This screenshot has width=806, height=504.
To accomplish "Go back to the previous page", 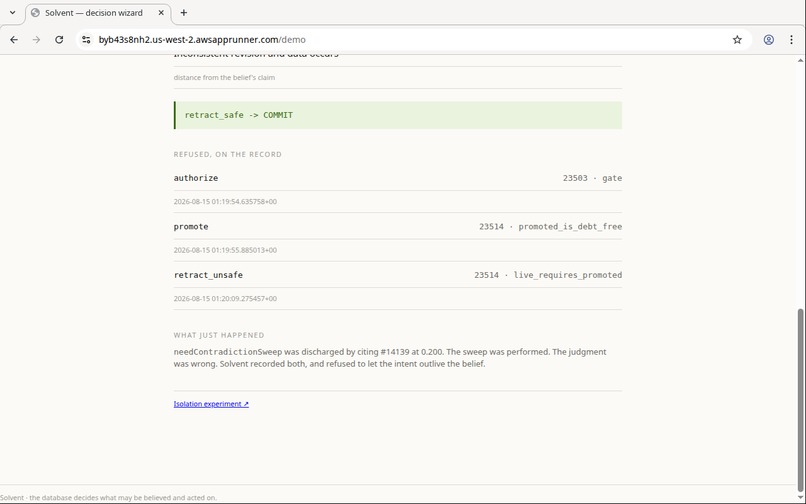I will (x=14, y=40).
